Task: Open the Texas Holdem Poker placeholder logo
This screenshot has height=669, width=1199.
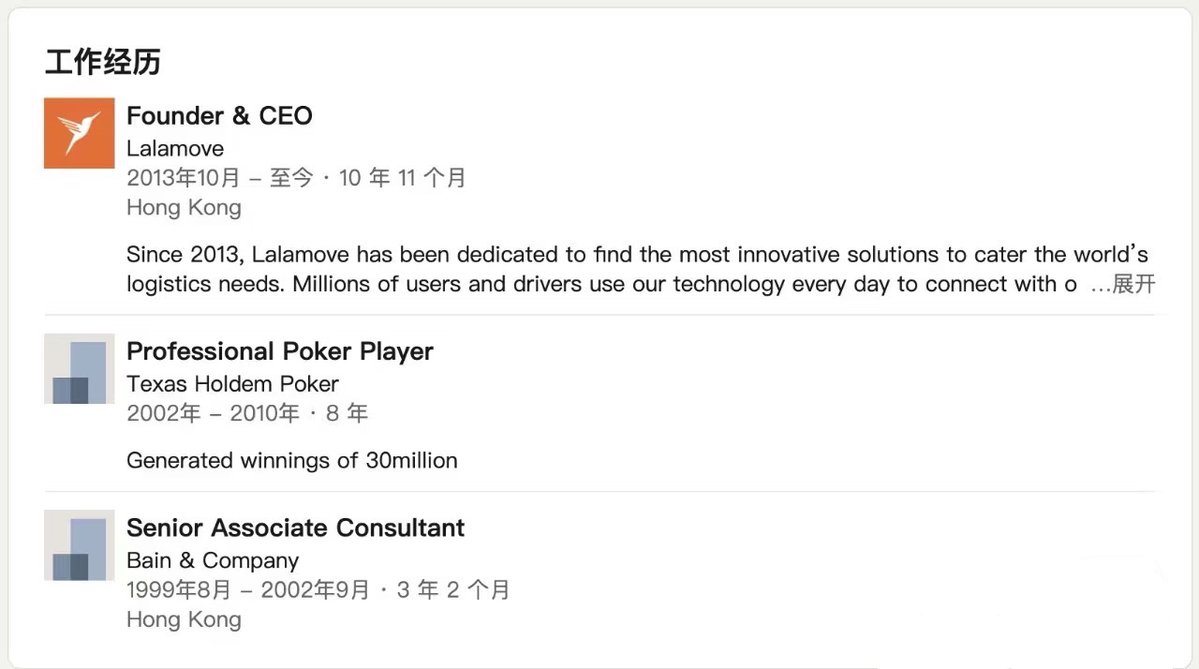Action: (79, 369)
